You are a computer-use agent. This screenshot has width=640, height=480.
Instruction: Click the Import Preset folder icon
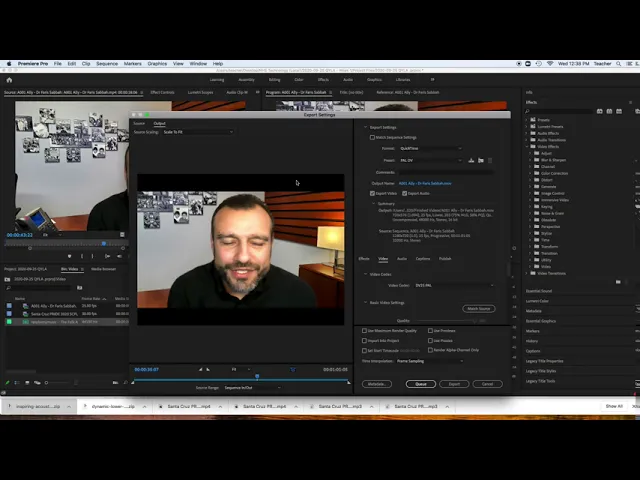point(481,160)
